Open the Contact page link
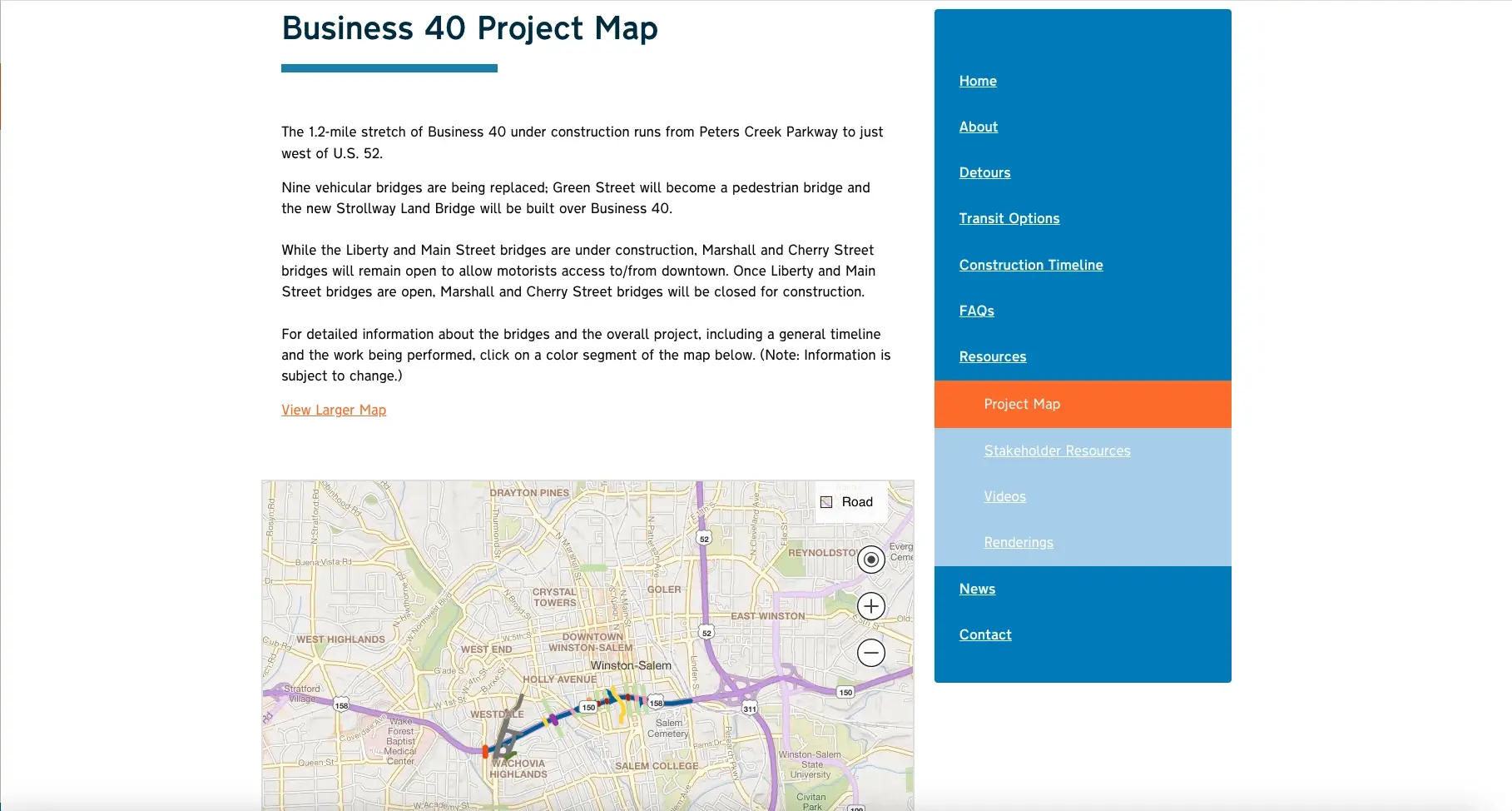1512x811 pixels. tap(985, 634)
